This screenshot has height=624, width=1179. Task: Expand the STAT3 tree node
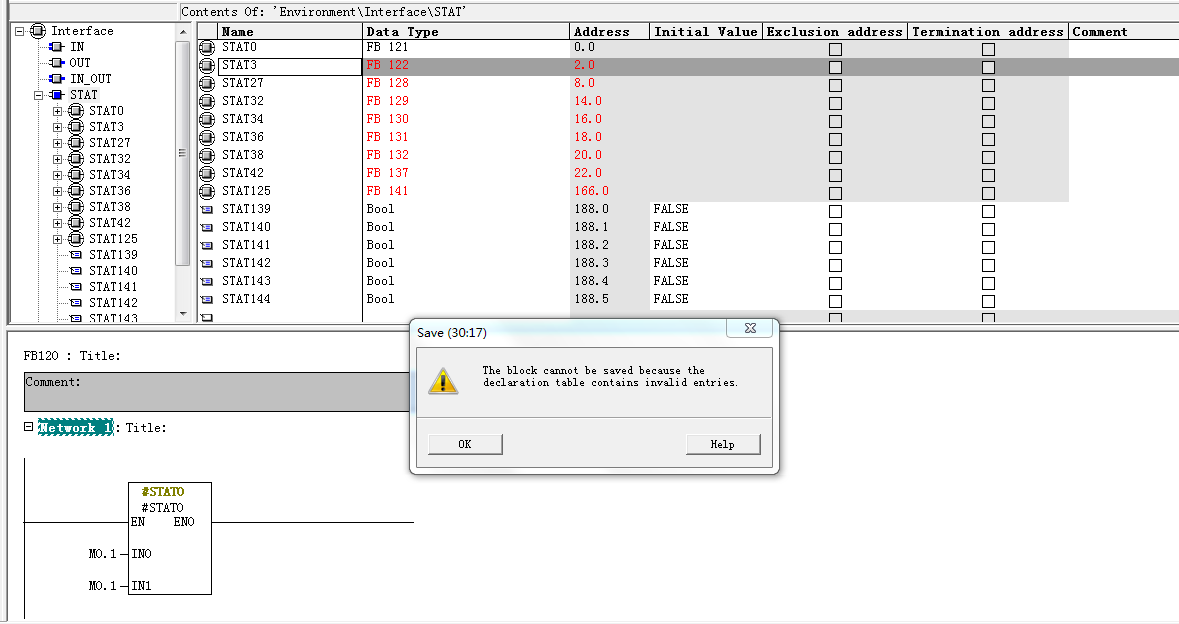point(58,127)
